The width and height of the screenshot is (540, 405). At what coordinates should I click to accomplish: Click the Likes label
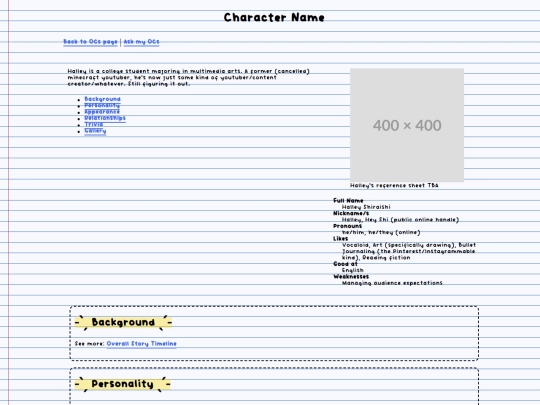click(341, 239)
